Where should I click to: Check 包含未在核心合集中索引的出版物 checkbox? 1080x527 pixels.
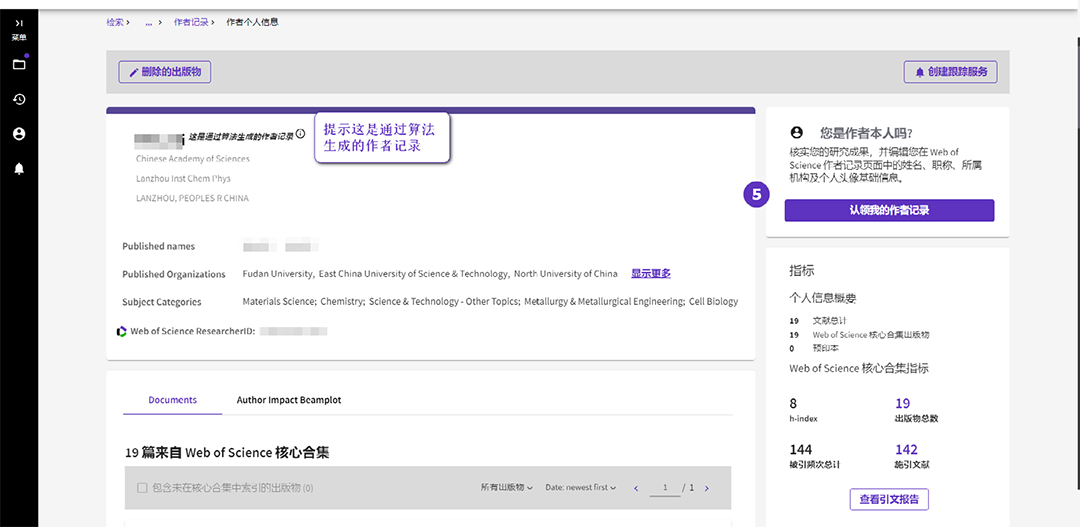[142, 488]
